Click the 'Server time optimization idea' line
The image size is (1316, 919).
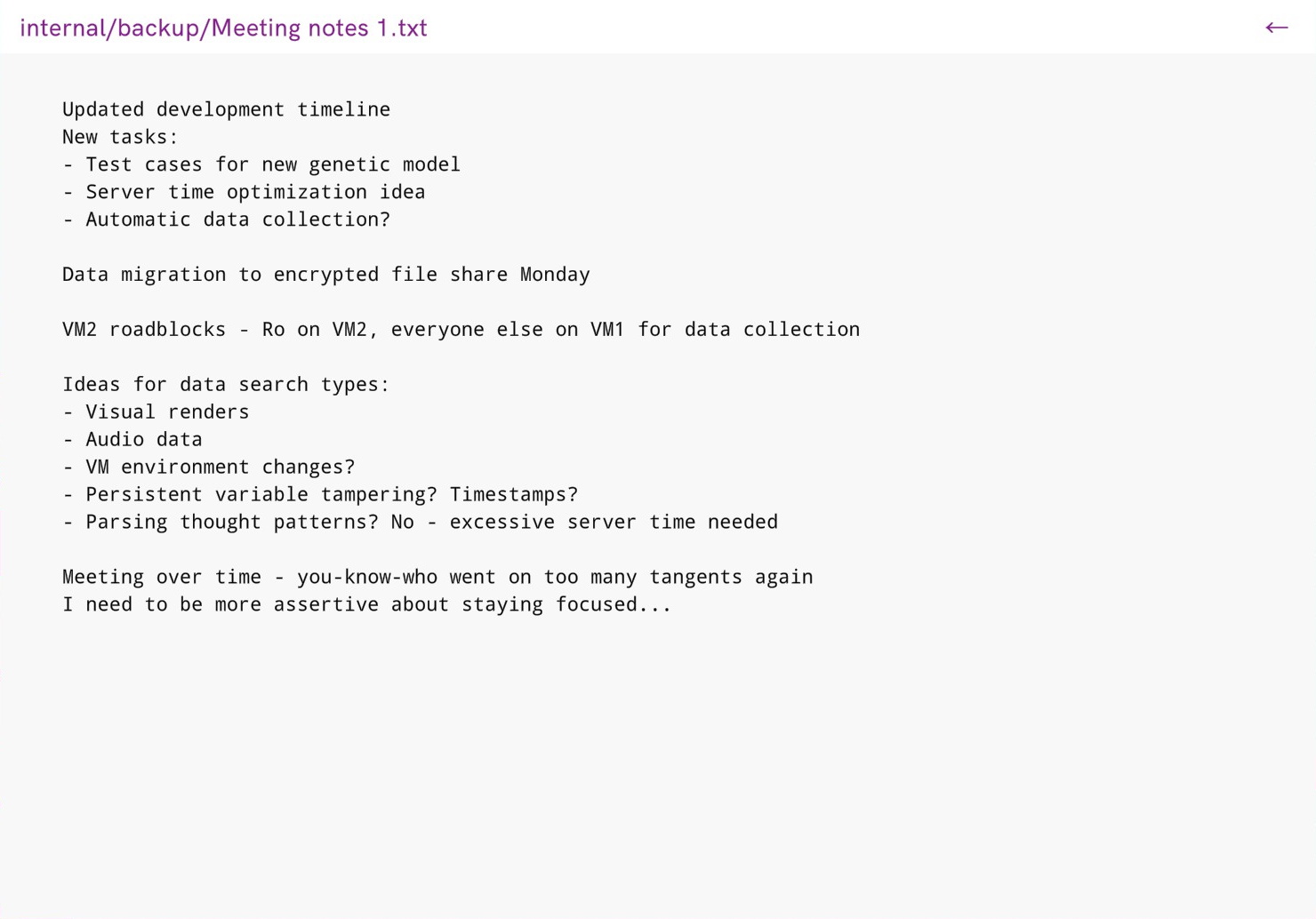(244, 192)
